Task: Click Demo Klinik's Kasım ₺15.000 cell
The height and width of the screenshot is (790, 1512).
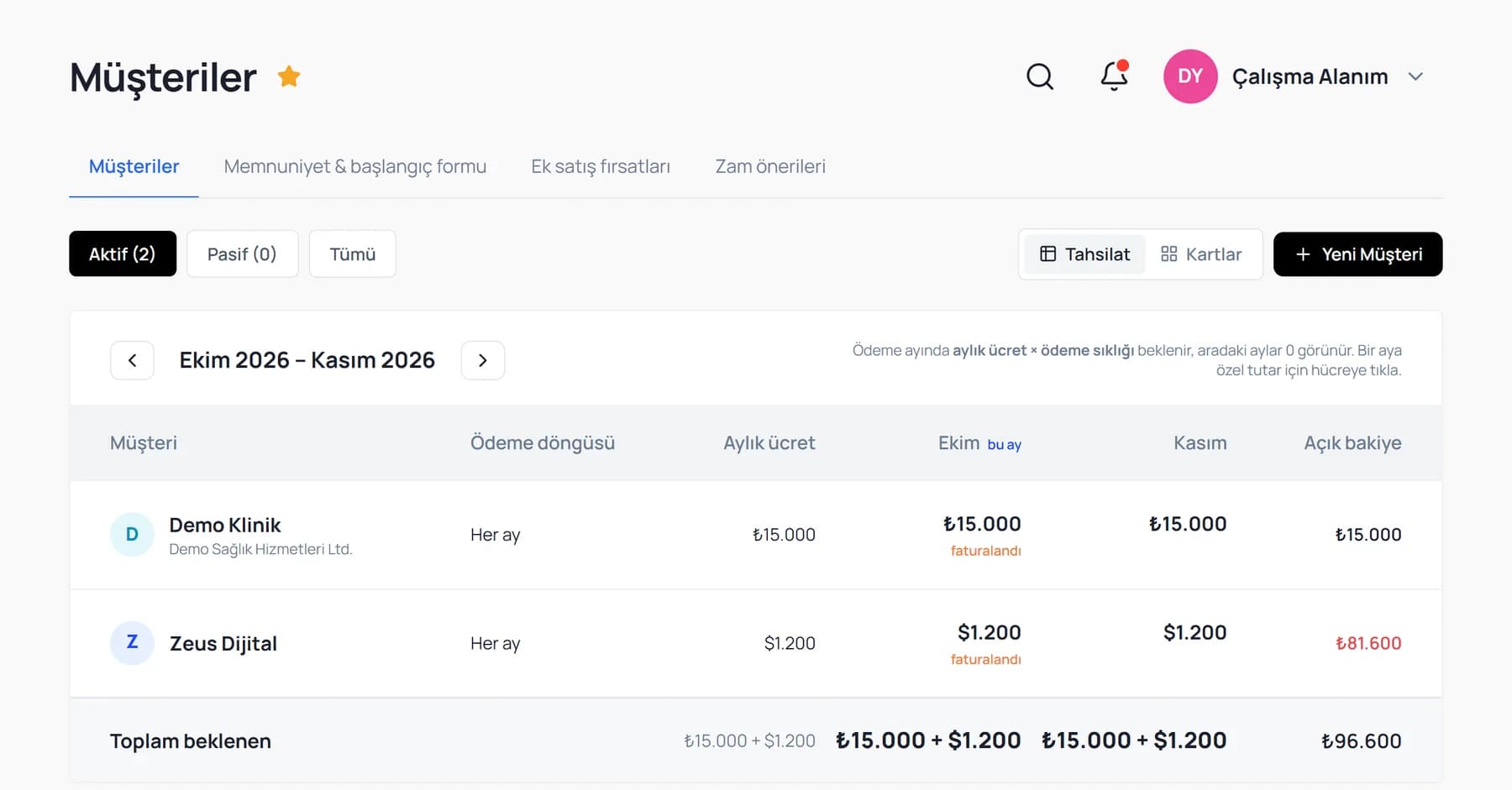Action: [x=1188, y=525]
